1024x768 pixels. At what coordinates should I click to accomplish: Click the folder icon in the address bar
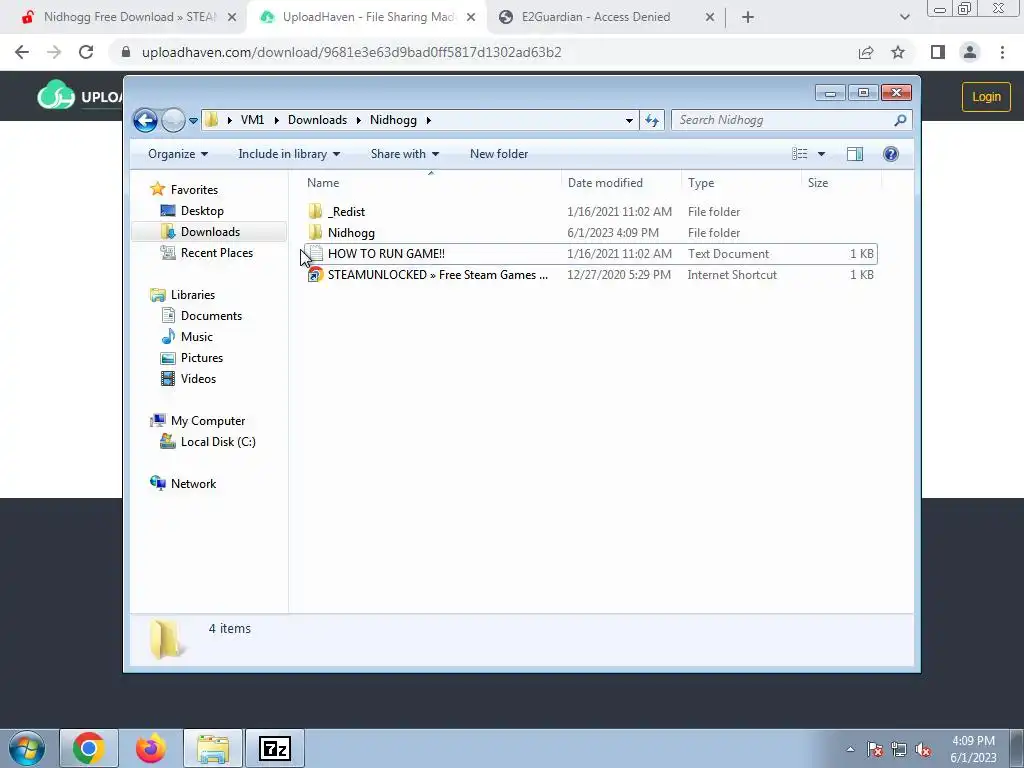(x=212, y=120)
